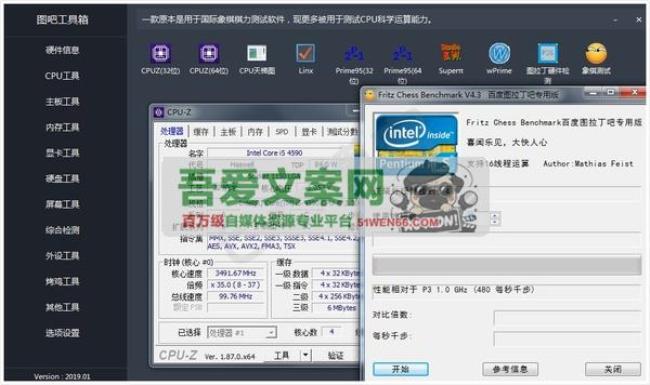Click the Fritz Chess Benchmark title icon
Image resolution: width=650 pixels, height=385 pixels.
pos(369,95)
